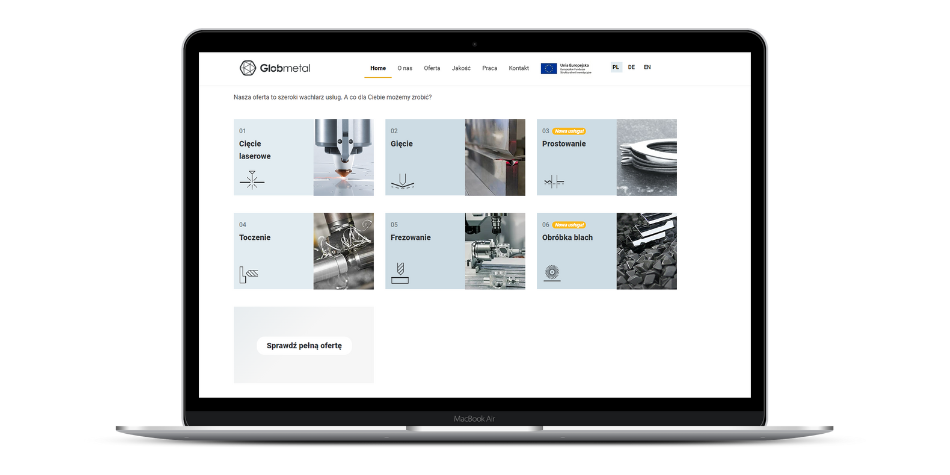Image resolution: width=950 pixels, height=475 pixels.
Task: Switch site language to DE
Action: coord(631,67)
